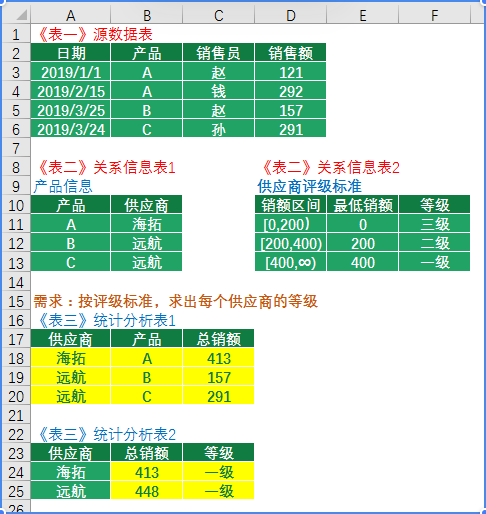486x514 pixels.
Task: Click the 销售额 header cell
Action: [x=290, y=53]
